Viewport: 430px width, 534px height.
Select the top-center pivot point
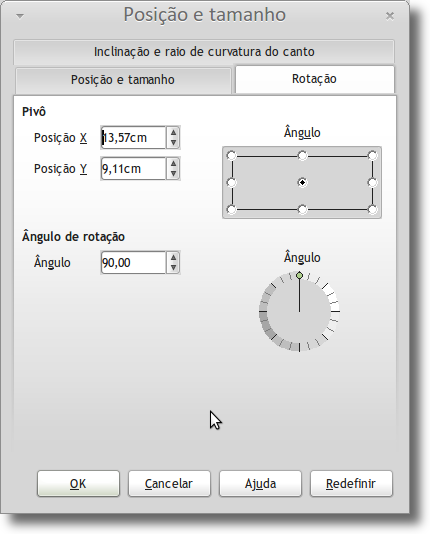click(302, 156)
